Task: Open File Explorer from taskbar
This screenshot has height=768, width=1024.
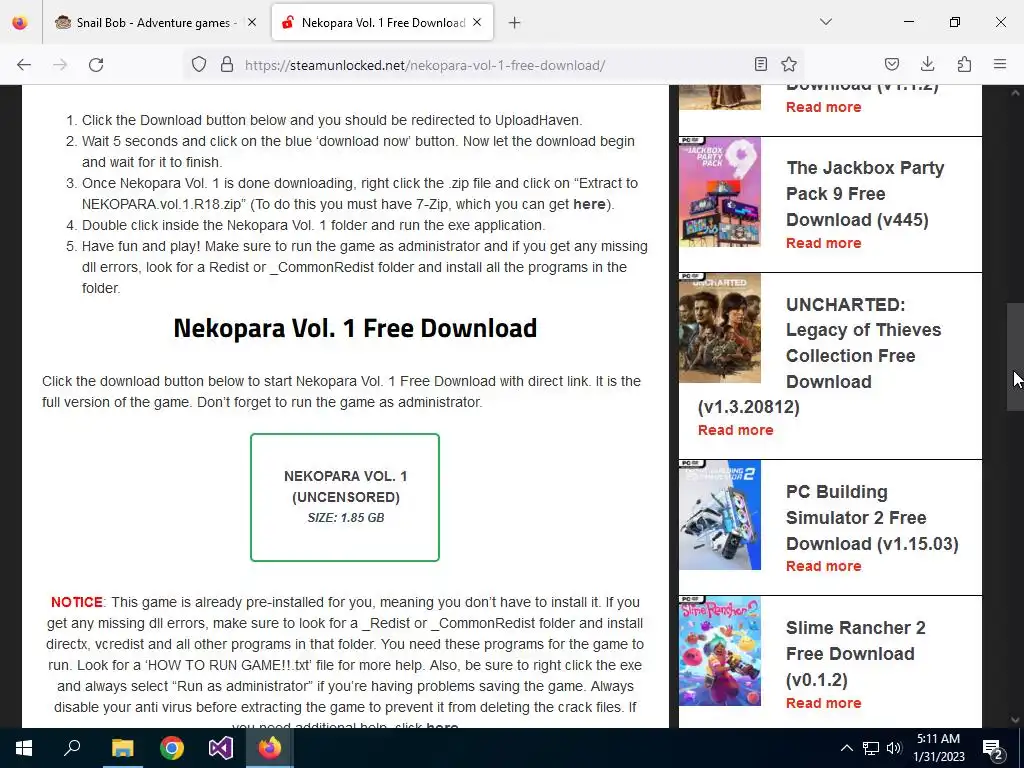Action: tap(122, 748)
